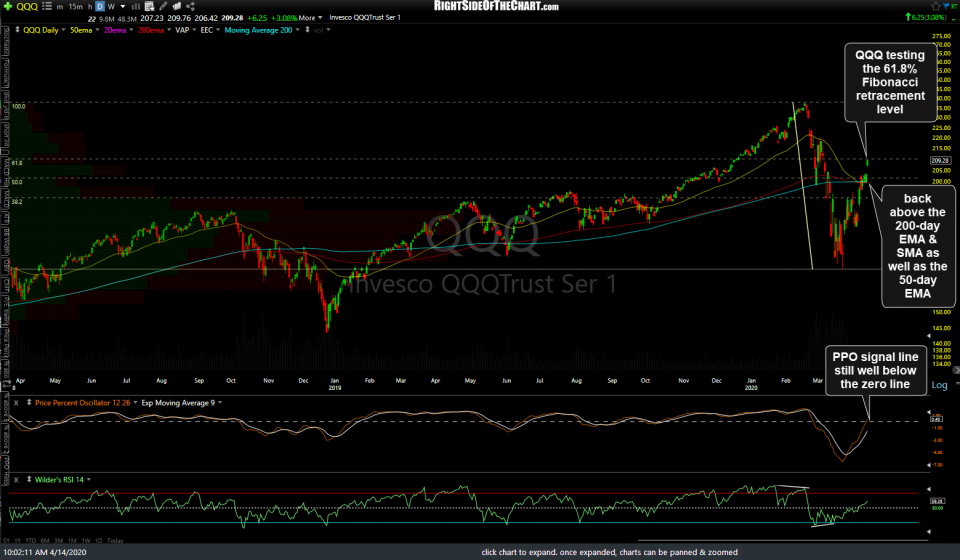The image size is (960, 560).
Task: Select the D (daily) timeframe
Action: click(100, 7)
